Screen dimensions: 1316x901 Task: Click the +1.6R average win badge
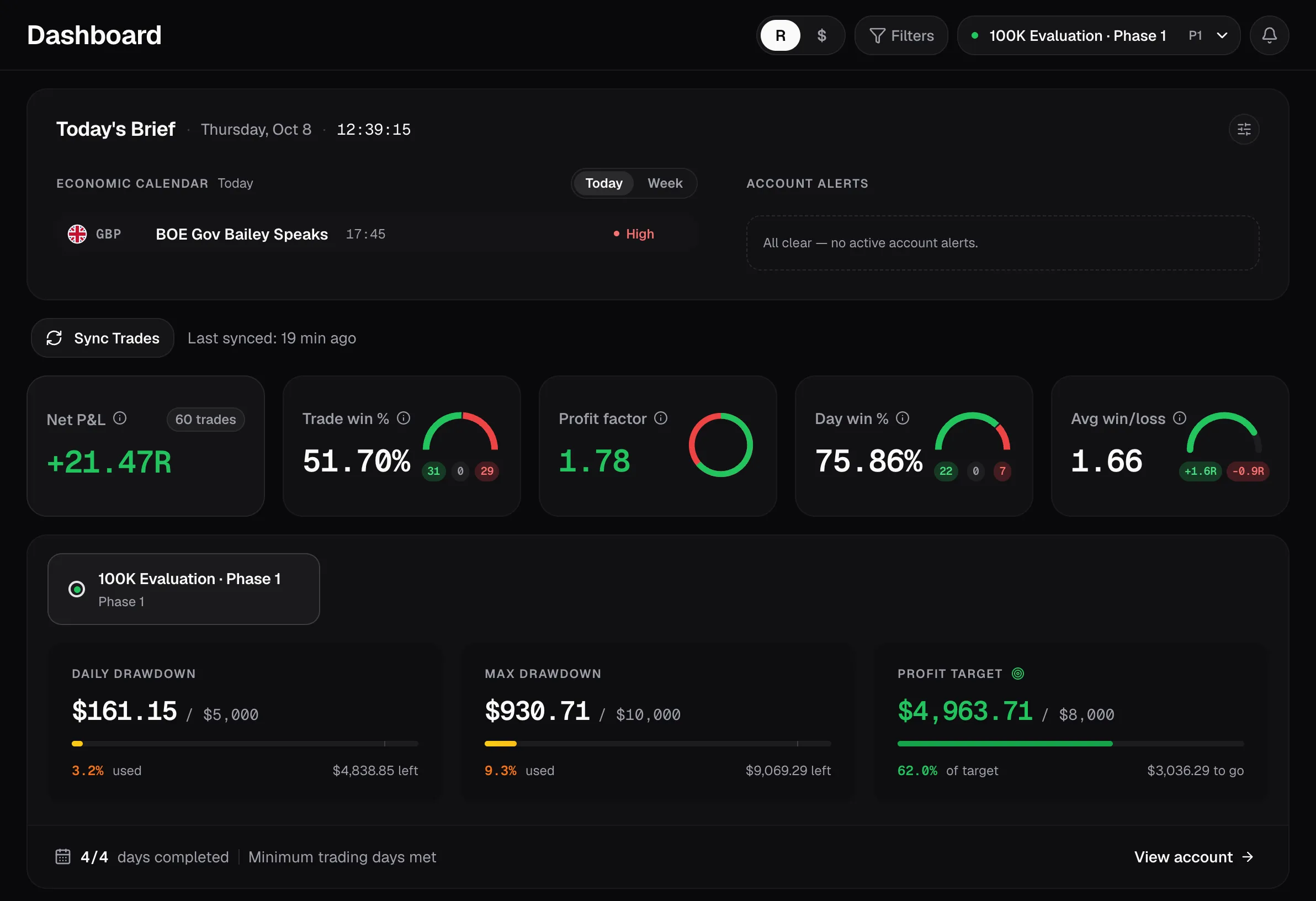(x=1201, y=471)
